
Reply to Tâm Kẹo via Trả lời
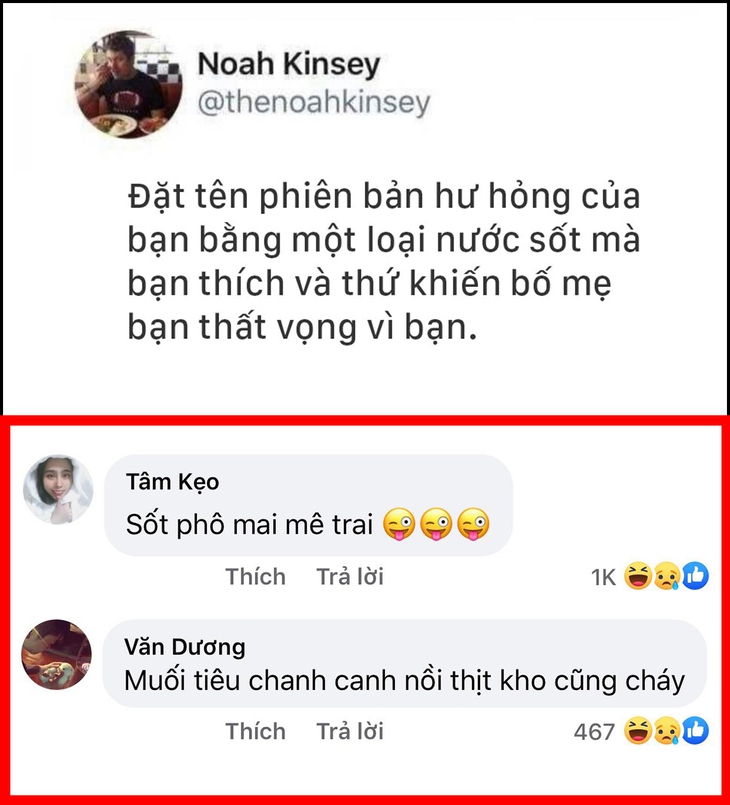[350, 577]
